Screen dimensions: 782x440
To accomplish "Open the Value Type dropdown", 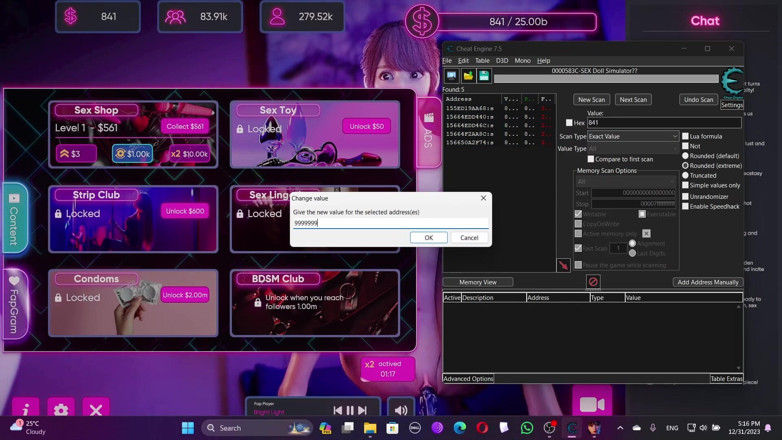I will (633, 149).
